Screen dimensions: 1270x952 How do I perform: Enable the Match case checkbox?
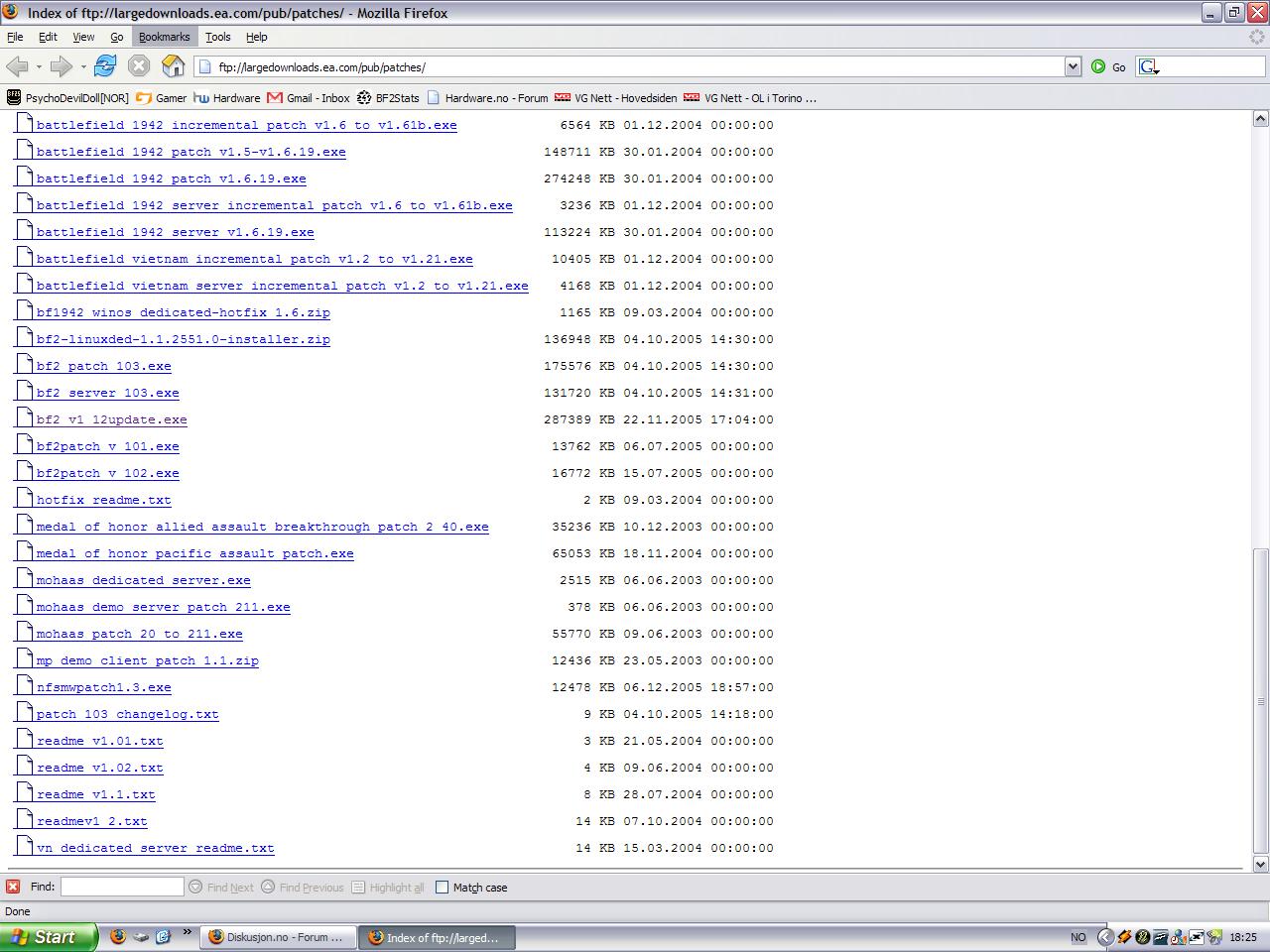443,887
